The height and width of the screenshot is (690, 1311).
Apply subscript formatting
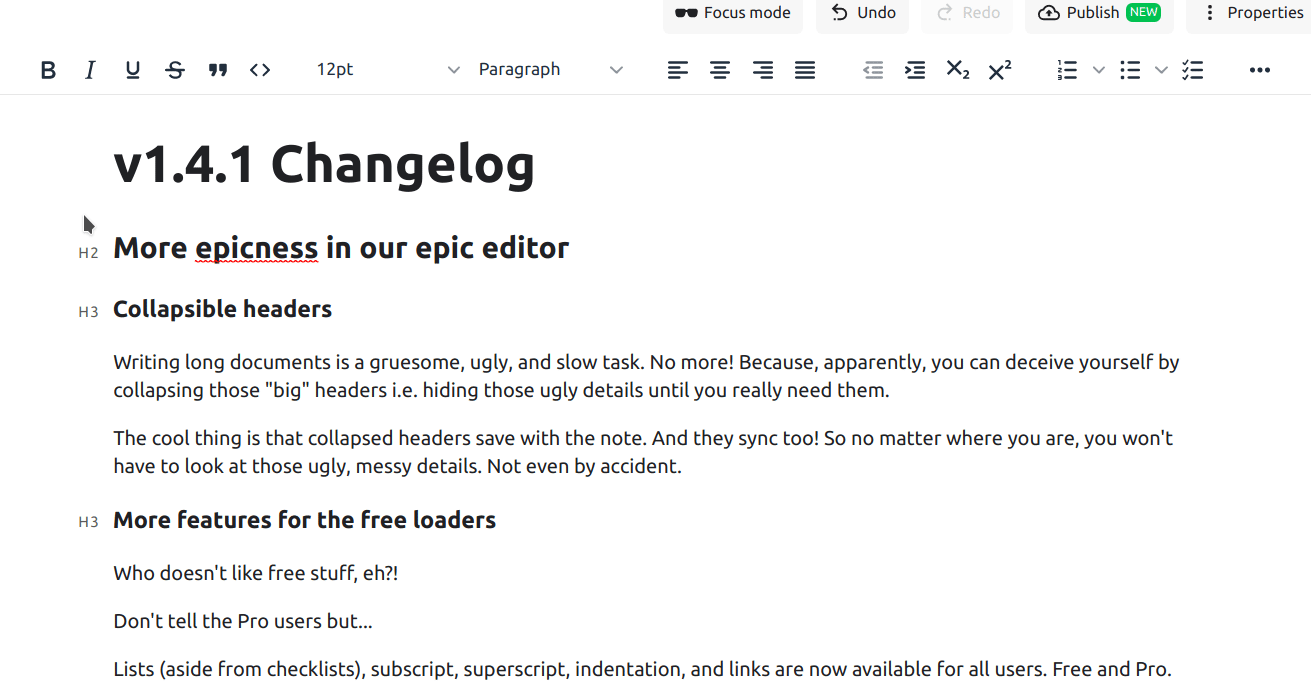[957, 70]
